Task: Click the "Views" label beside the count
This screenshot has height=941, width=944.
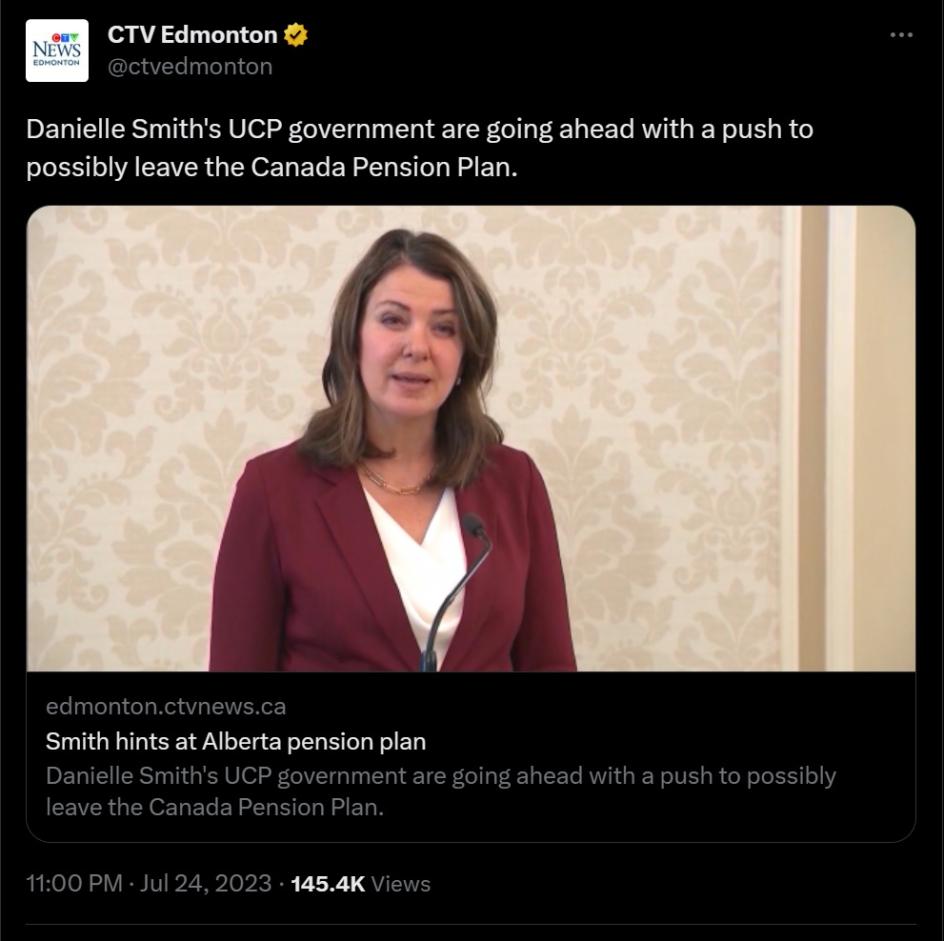Action: (x=401, y=884)
